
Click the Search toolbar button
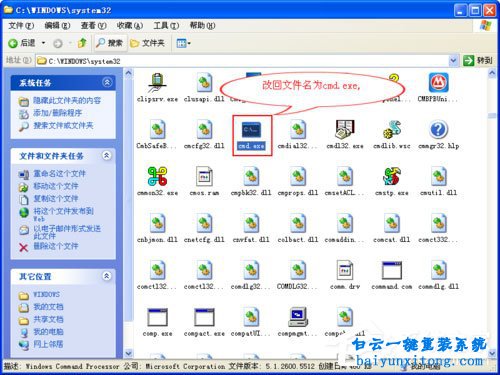coord(110,43)
